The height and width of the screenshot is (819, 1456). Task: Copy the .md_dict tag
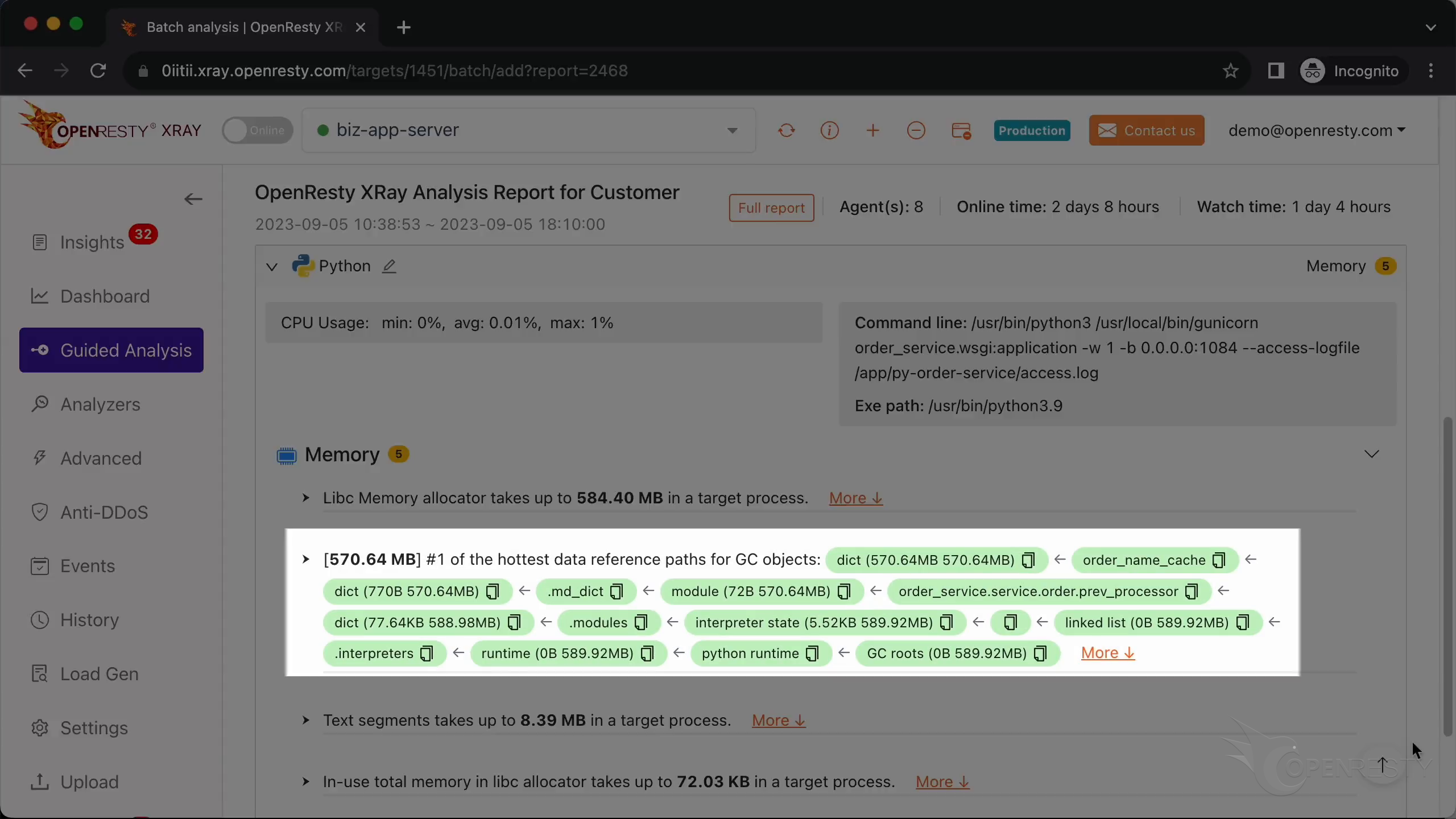tap(617, 591)
